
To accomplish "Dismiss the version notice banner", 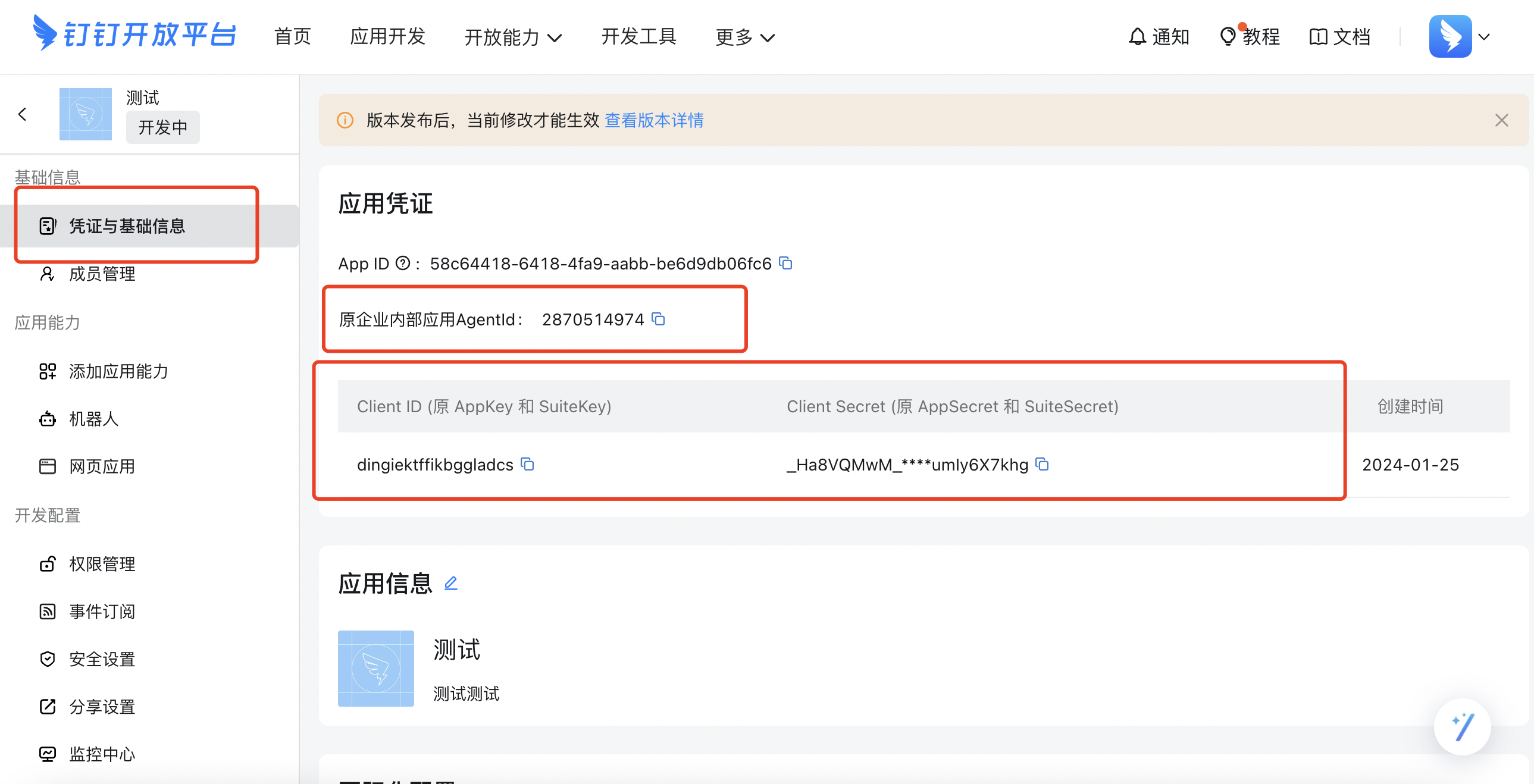I will click(1501, 121).
